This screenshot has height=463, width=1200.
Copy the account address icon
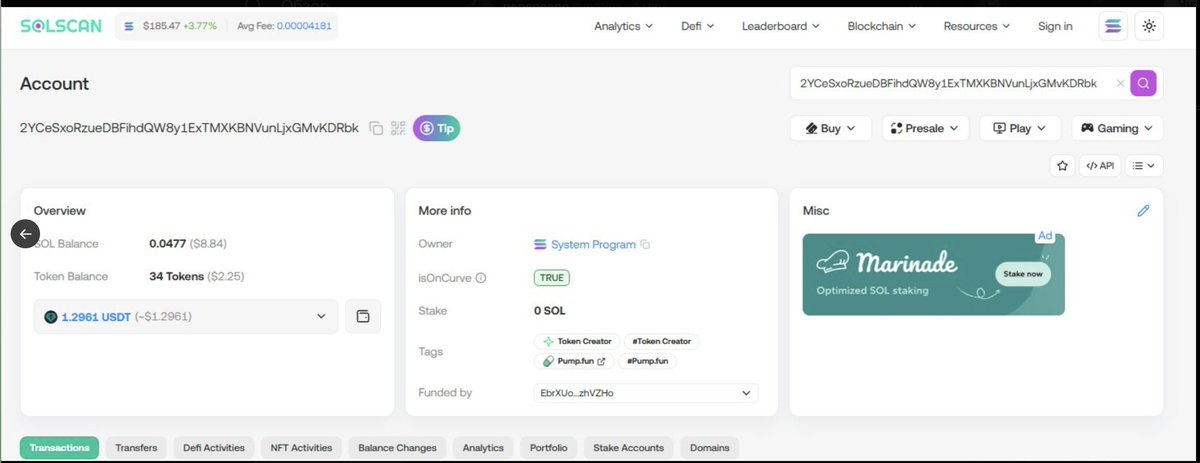click(376, 128)
